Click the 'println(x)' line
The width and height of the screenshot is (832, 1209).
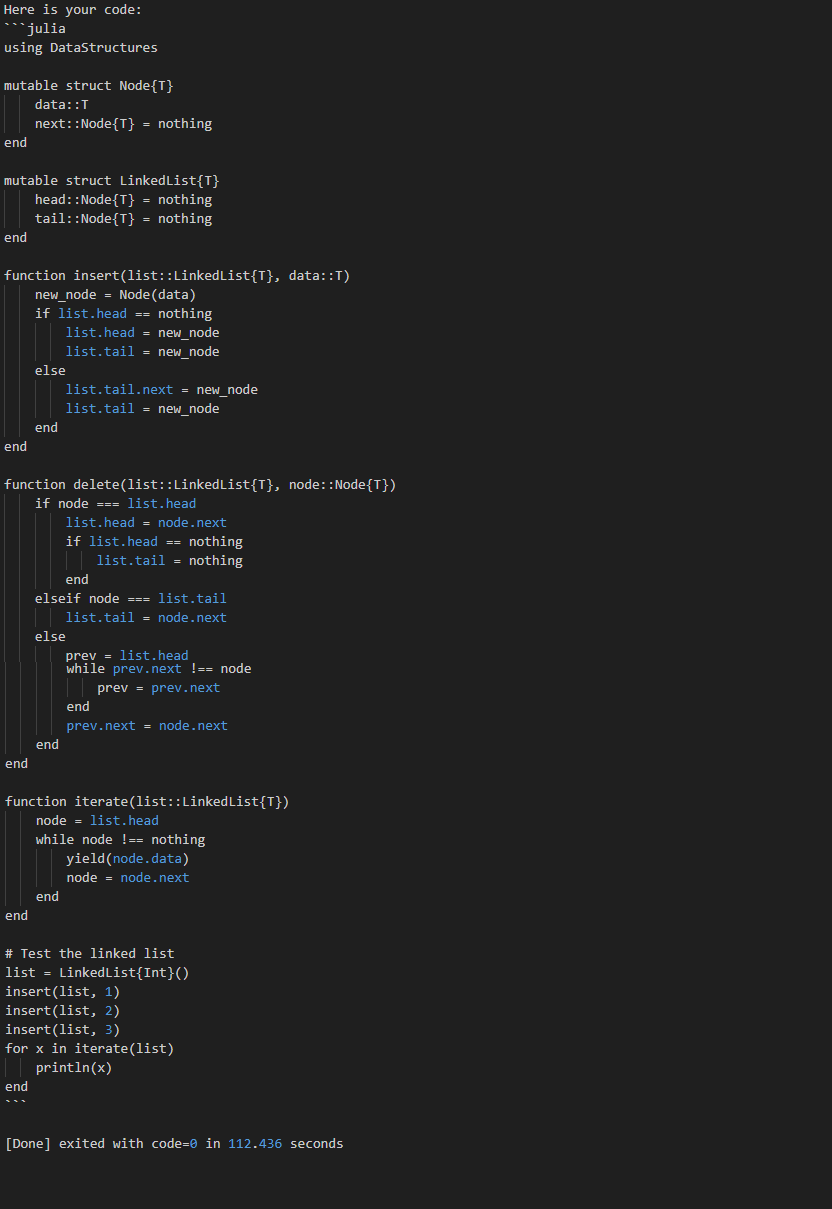tap(74, 1068)
